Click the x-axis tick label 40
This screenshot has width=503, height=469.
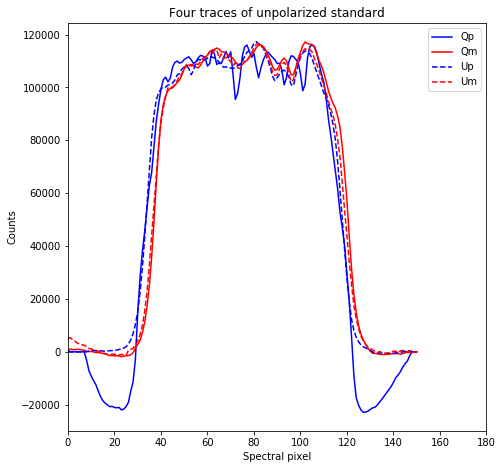161,442
